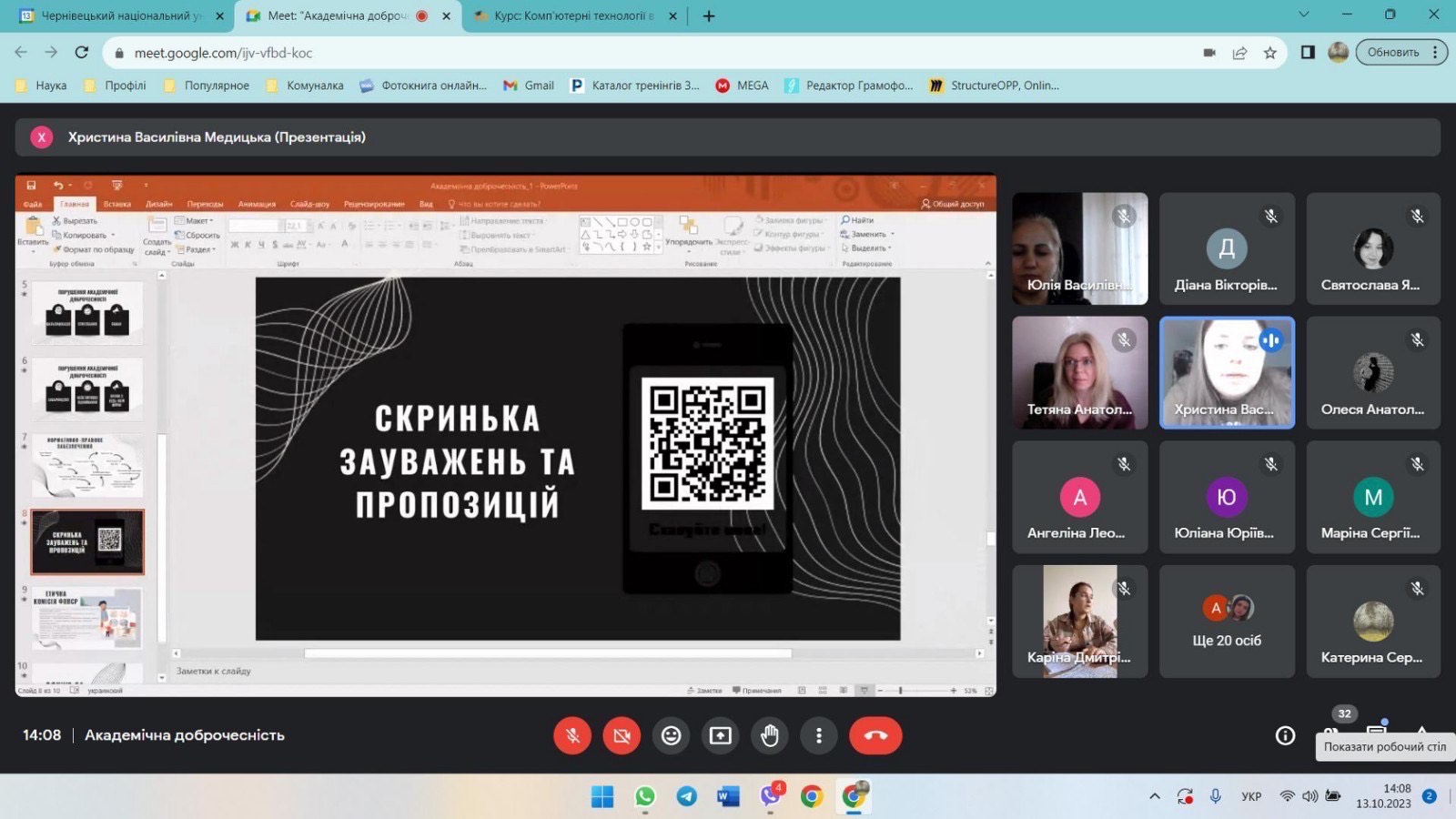Open camera permission icon in the address bar
Image resolution: width=1456 pixels, height=819 pixels.
(x=1209, y=53)
